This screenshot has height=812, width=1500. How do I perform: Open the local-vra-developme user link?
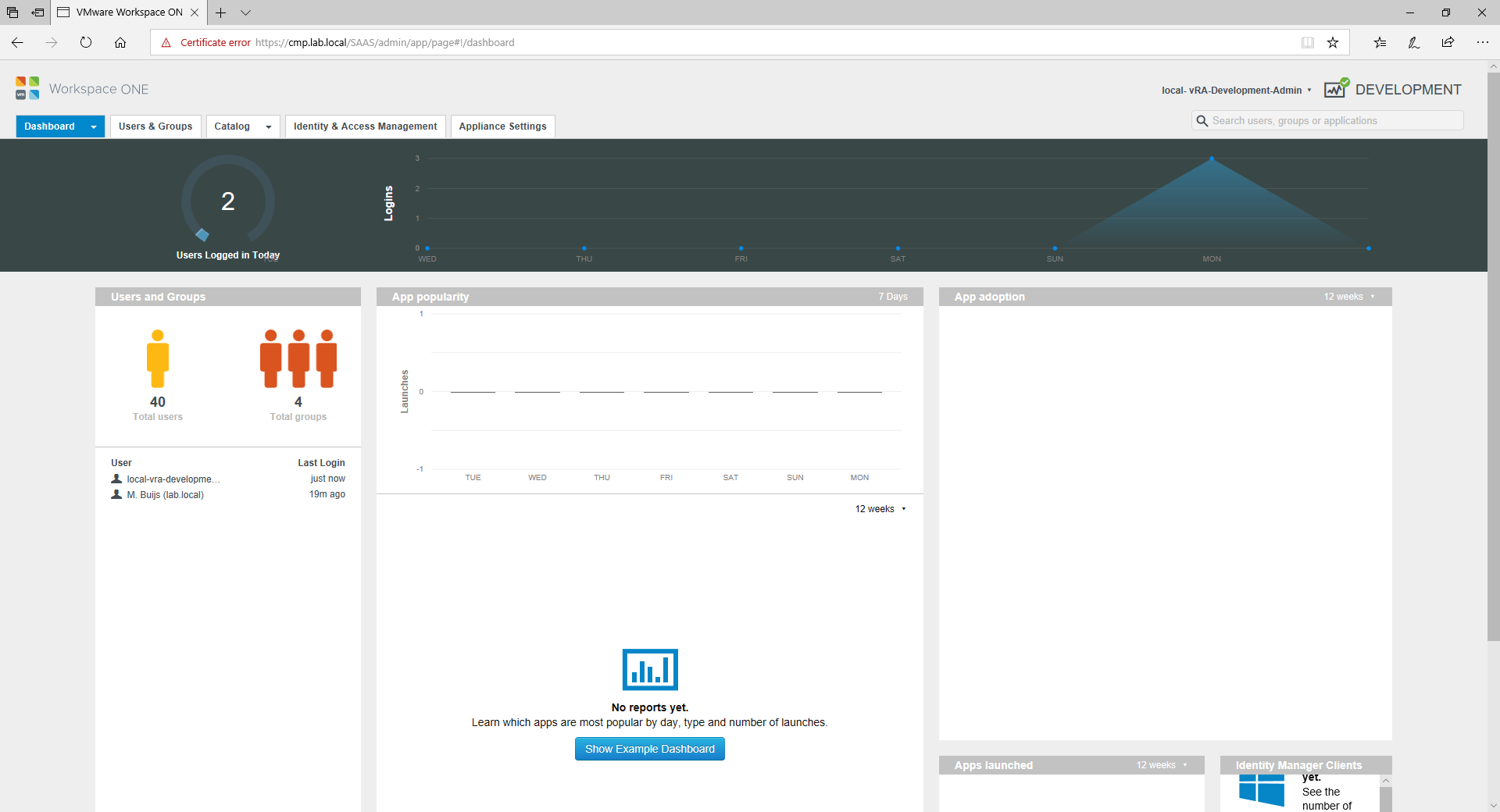(x=173, y=479)
